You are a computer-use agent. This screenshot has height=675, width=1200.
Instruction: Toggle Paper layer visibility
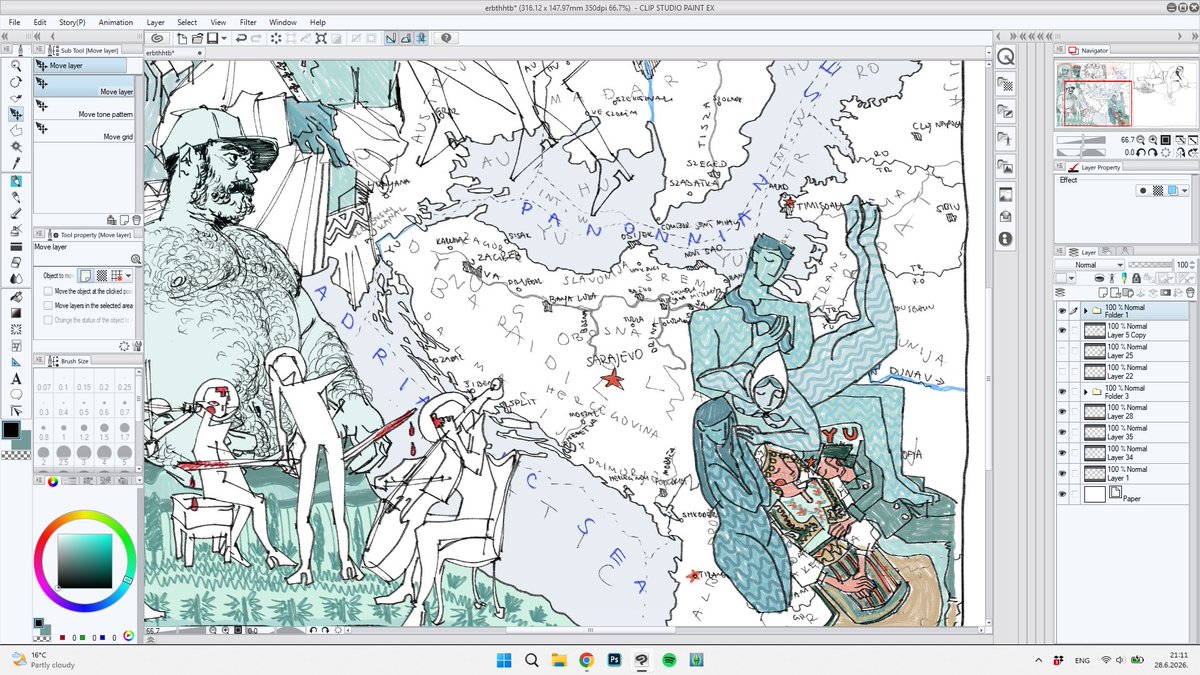1062,494
